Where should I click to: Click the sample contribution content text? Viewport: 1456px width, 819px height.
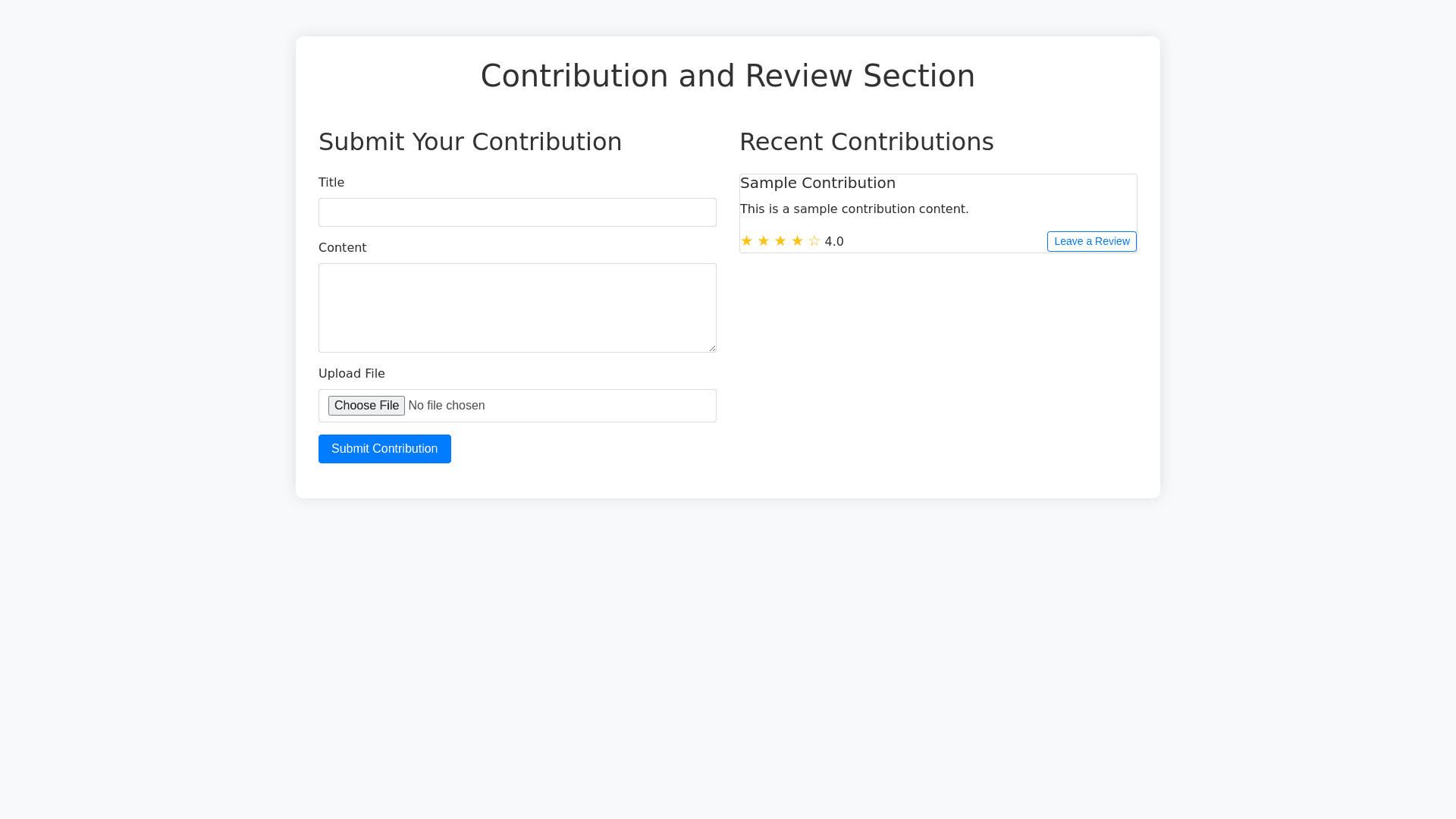pyautogui.click(x=854, y=209)
